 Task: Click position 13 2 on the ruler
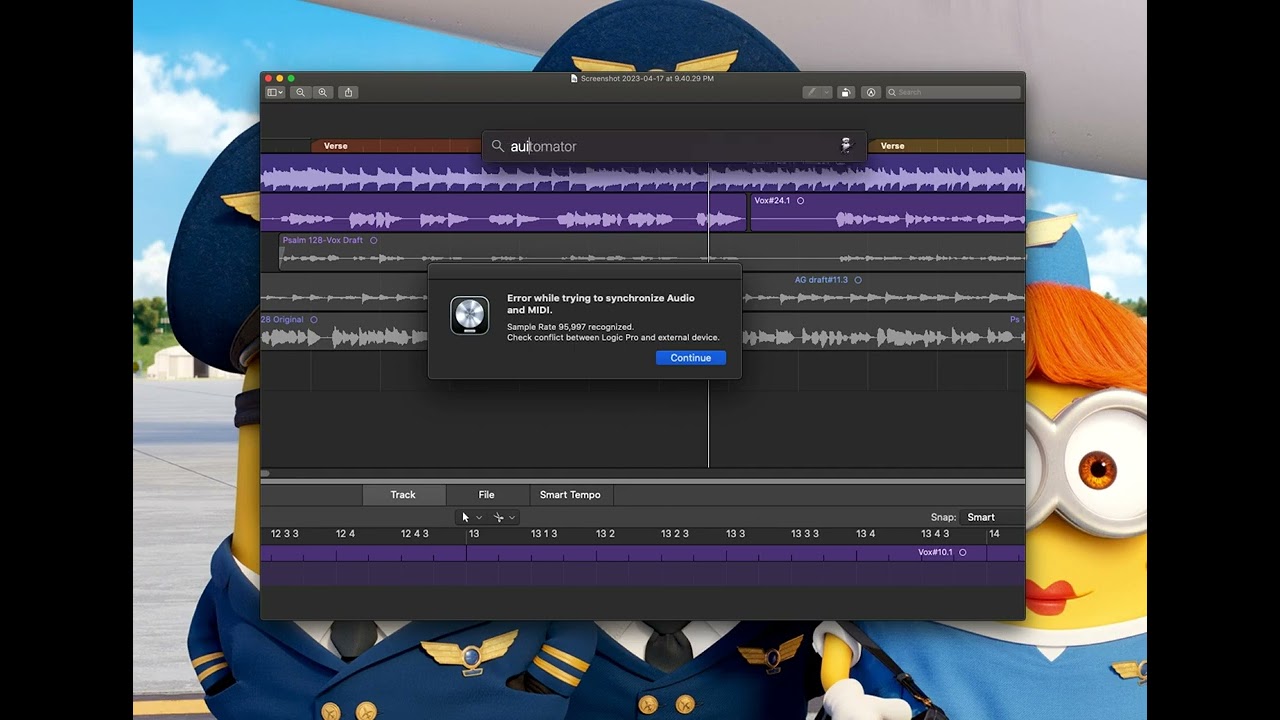pyautogui.click(x=605, y=534)
